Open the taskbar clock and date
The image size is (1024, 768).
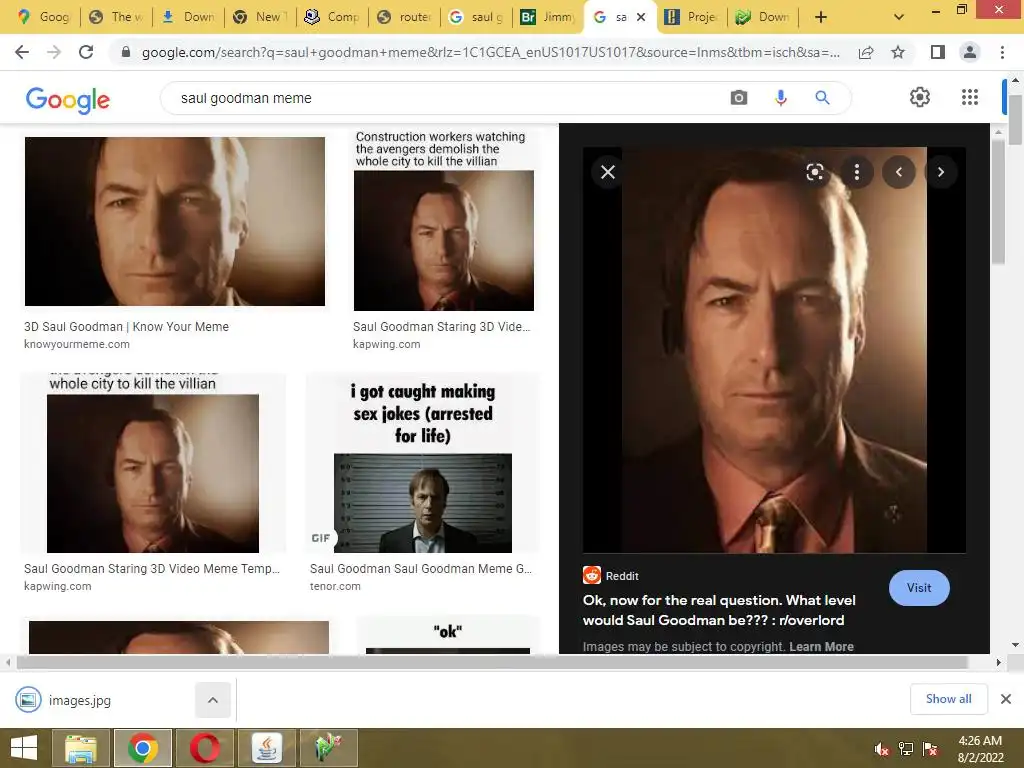click(980, 749)
